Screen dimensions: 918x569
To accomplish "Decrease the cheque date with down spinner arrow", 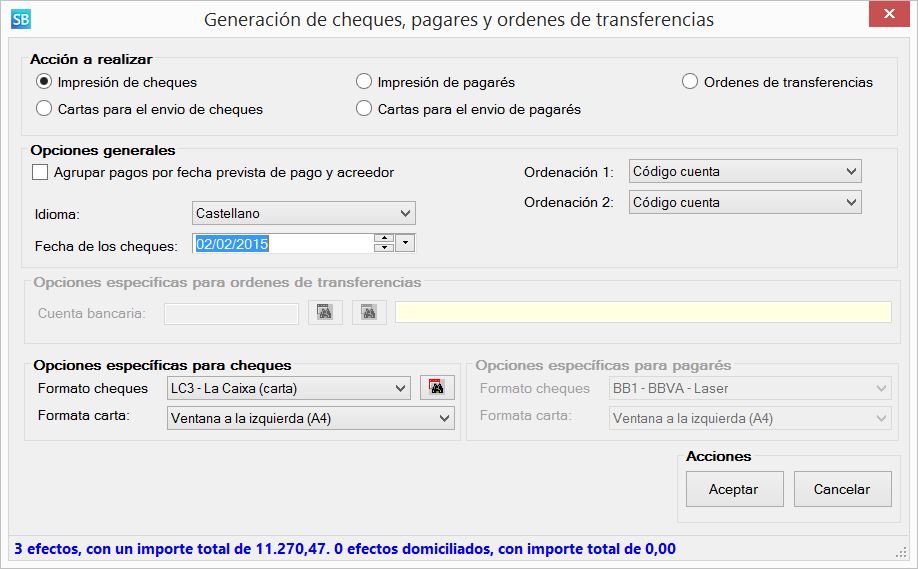I will click(382, 248).
